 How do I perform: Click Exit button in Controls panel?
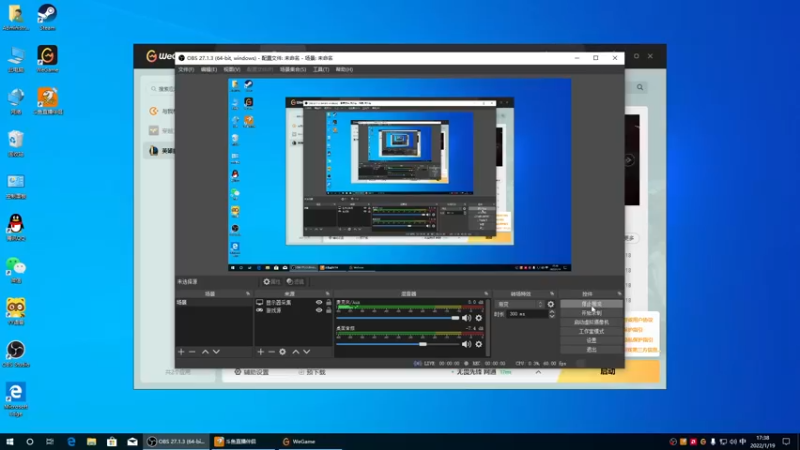591,349
